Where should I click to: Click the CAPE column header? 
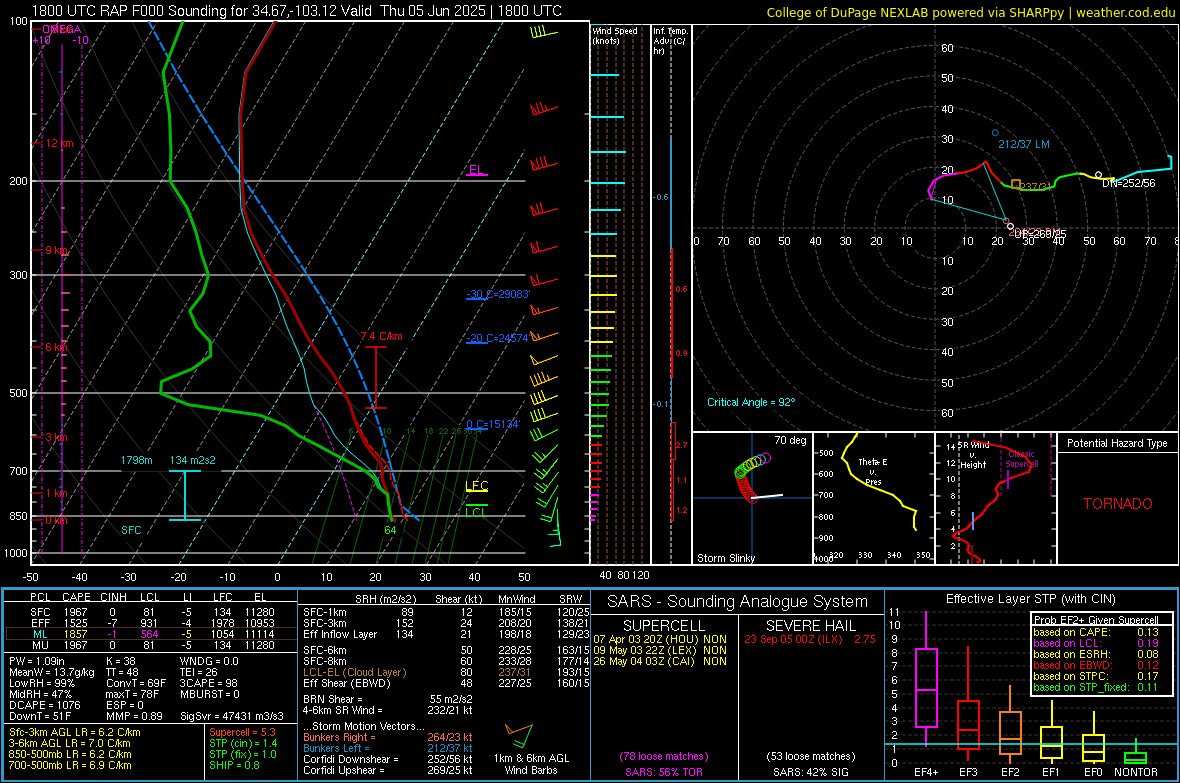tap(76, 597)
